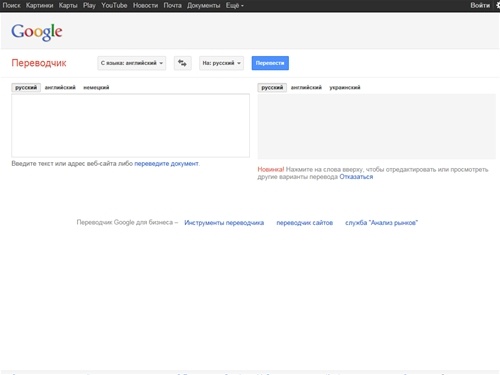This screenshot has height=375, width=500.
Task: Click the 'Отказаться' link
Action: (356, 177)
